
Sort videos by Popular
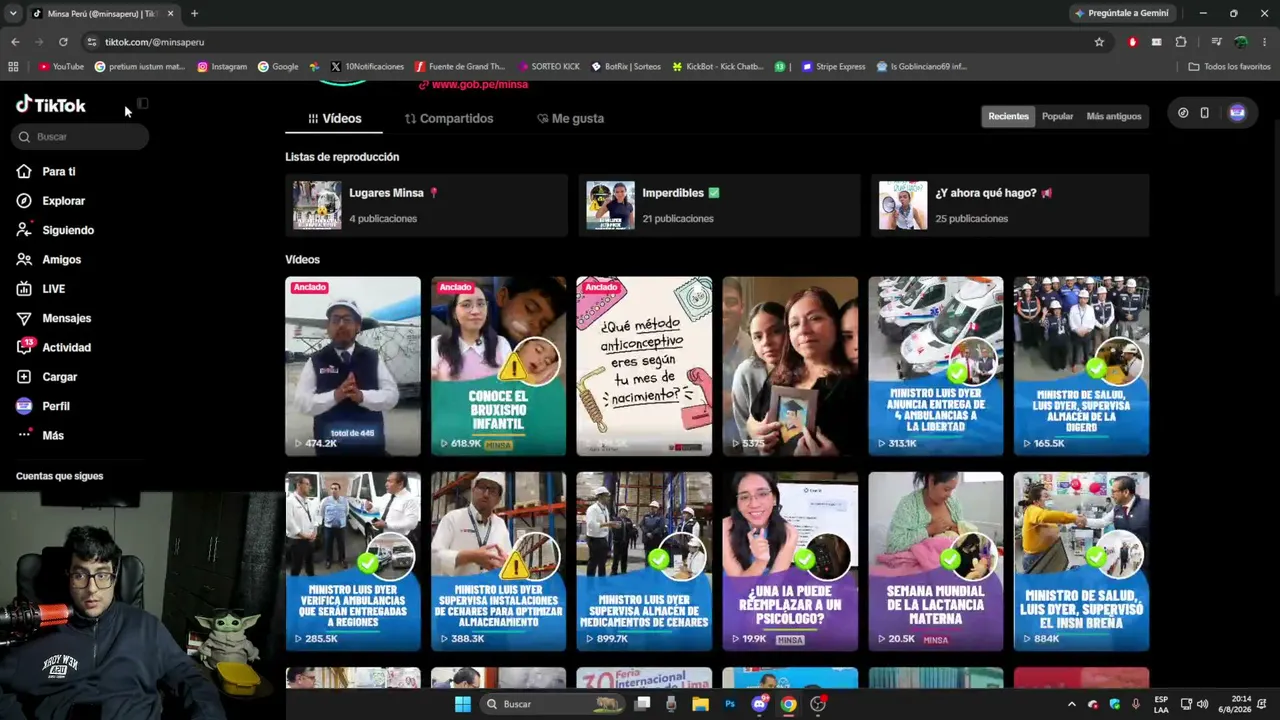coord(1057,116)
